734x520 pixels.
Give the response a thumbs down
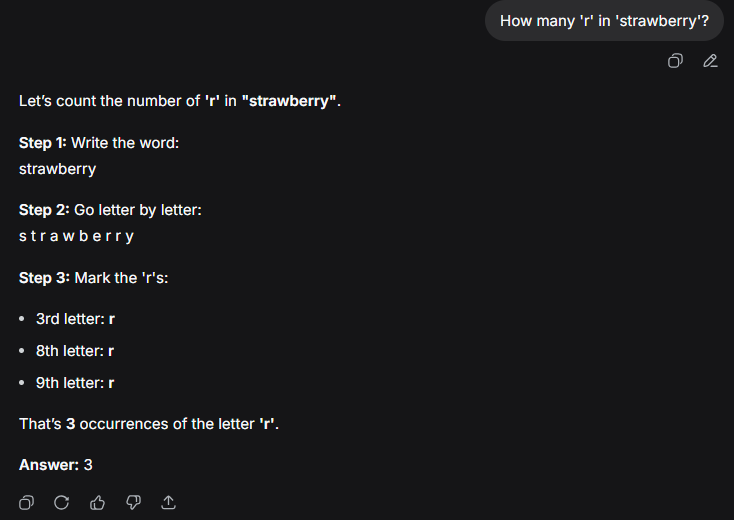pos(132,502)
